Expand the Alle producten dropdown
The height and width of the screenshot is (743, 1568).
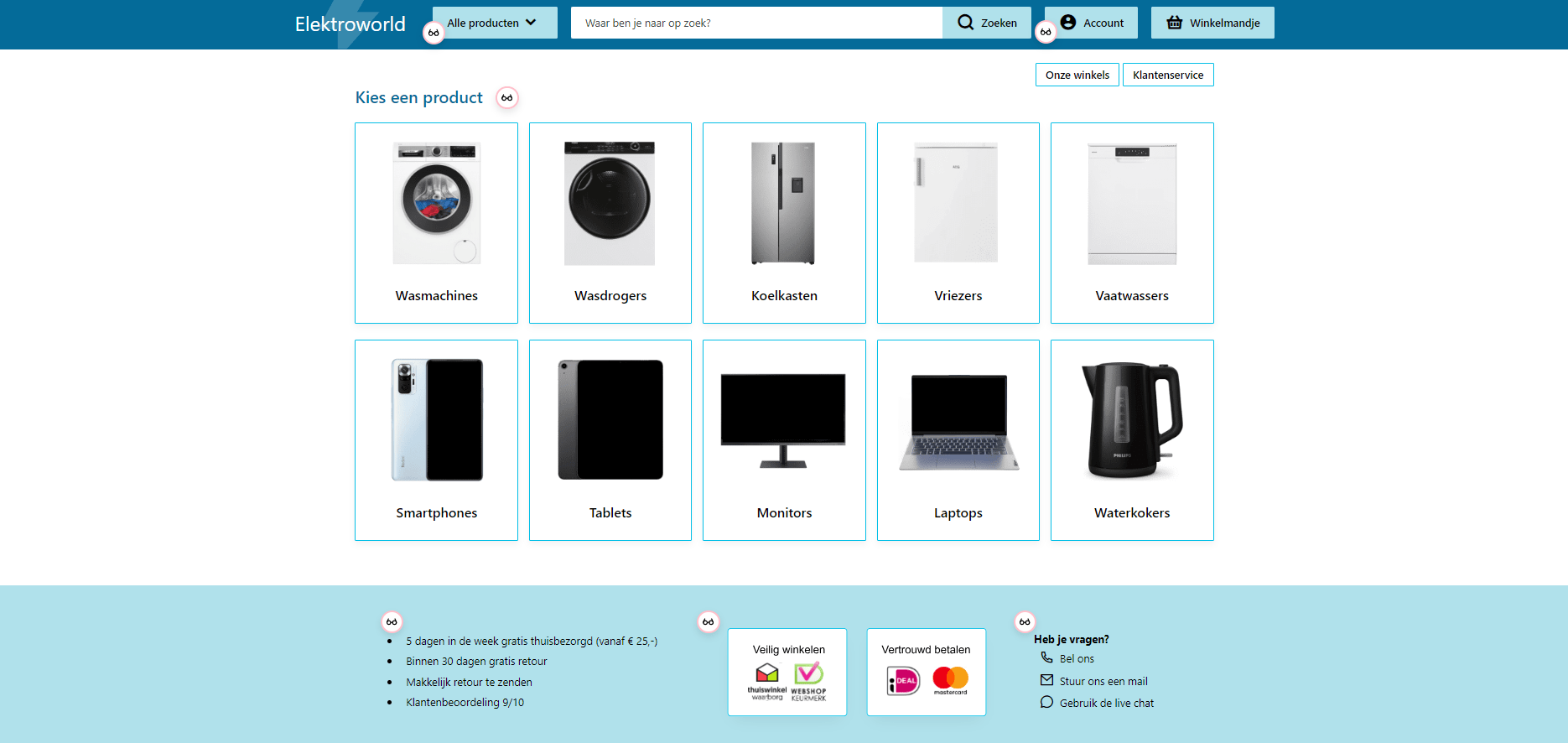pos(494,23)
